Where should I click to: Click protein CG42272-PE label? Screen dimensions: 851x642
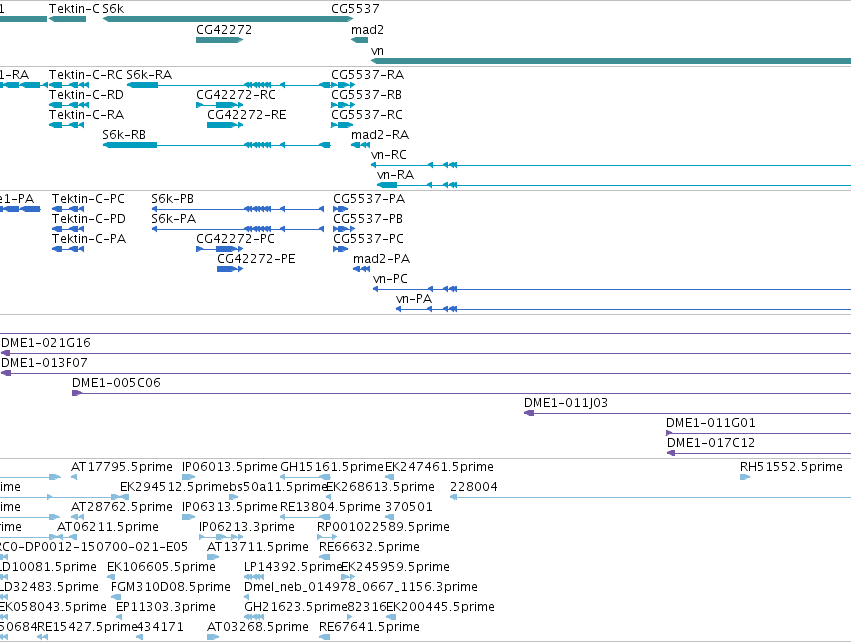(257, 259)
